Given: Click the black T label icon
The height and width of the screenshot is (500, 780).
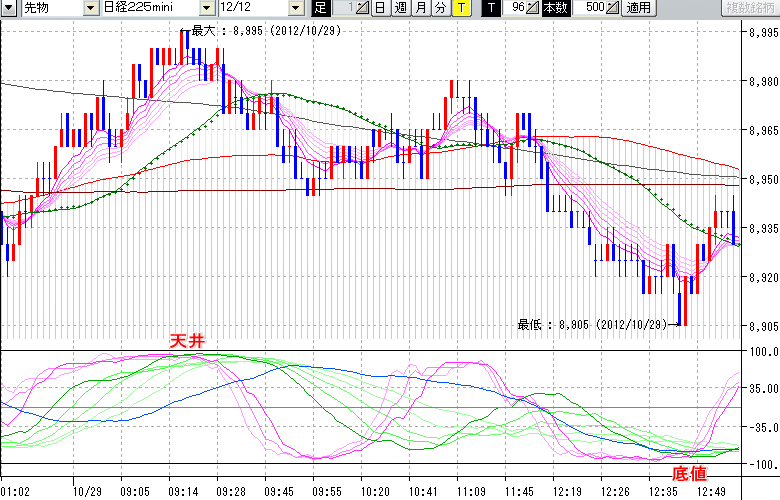Looking at the screenshot, I should click(489, 8).
